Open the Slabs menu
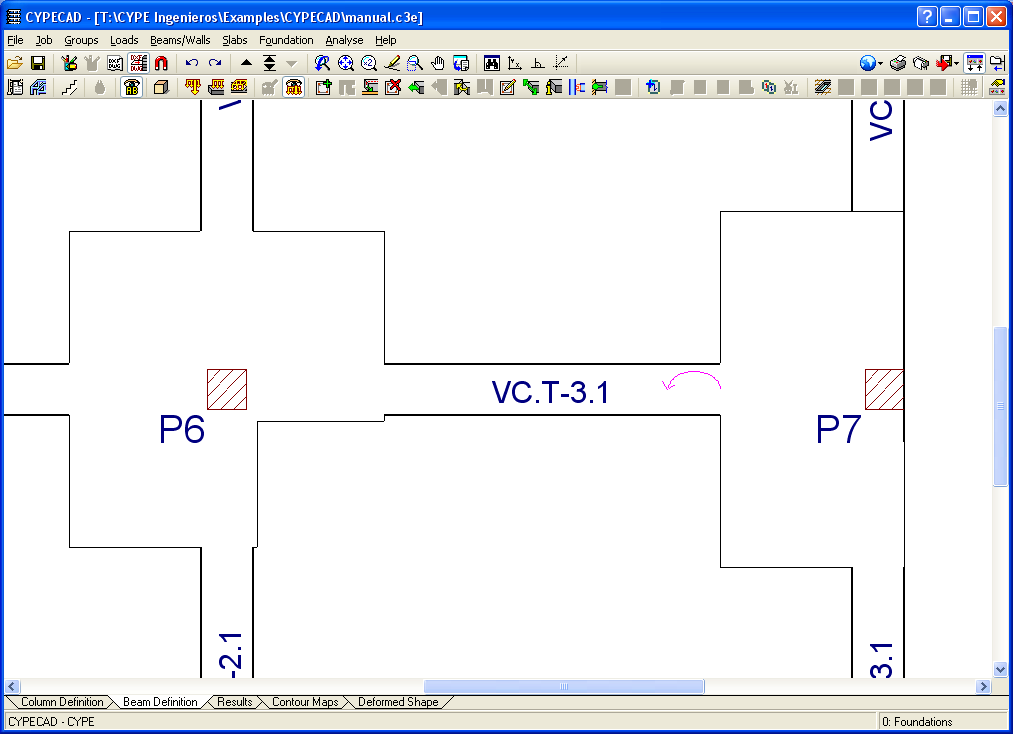The width and height of the screenshot is (1013, 734). click(x=235, y=40)
